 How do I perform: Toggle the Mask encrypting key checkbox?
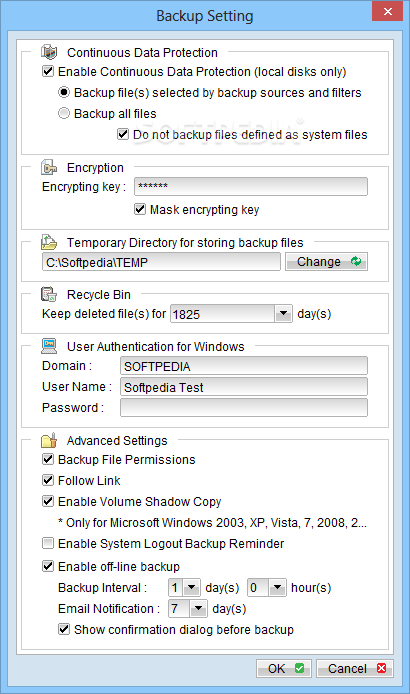[140, 209]
